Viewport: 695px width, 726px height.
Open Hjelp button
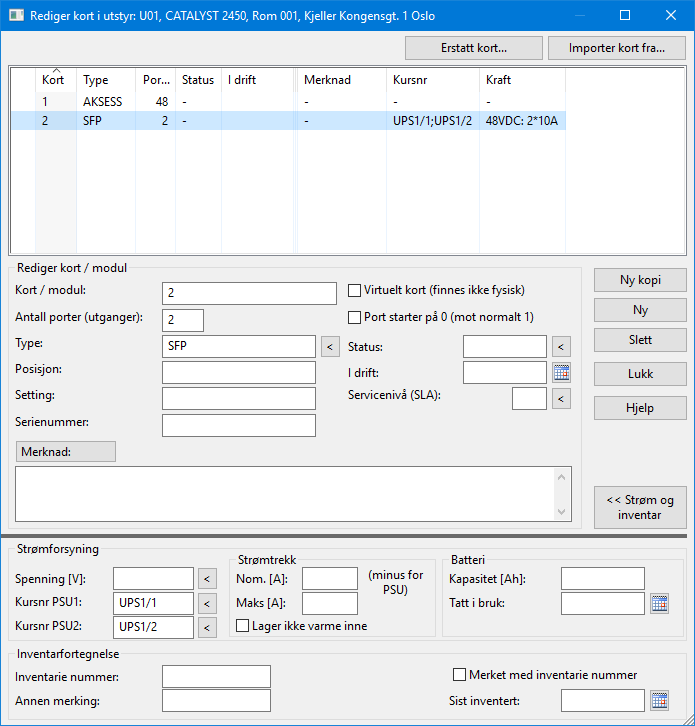(x=640, y=408)
